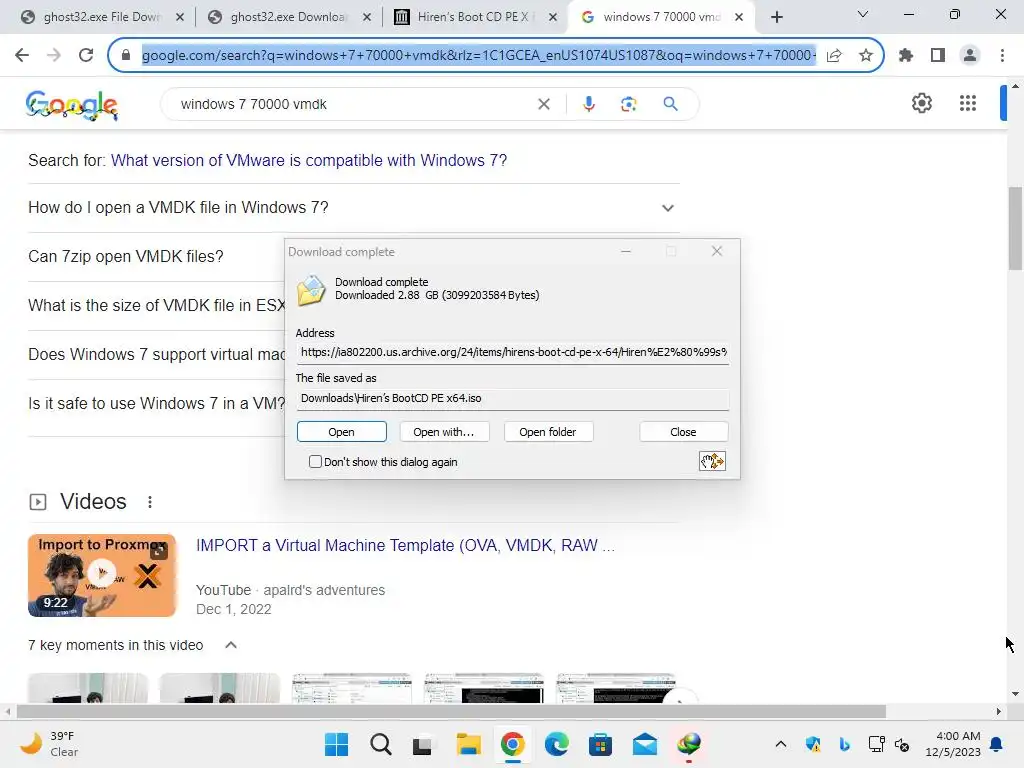Play the Import to Proxmox video thumbnail
Screen dimensions: 1024x768
click(102, 575)
